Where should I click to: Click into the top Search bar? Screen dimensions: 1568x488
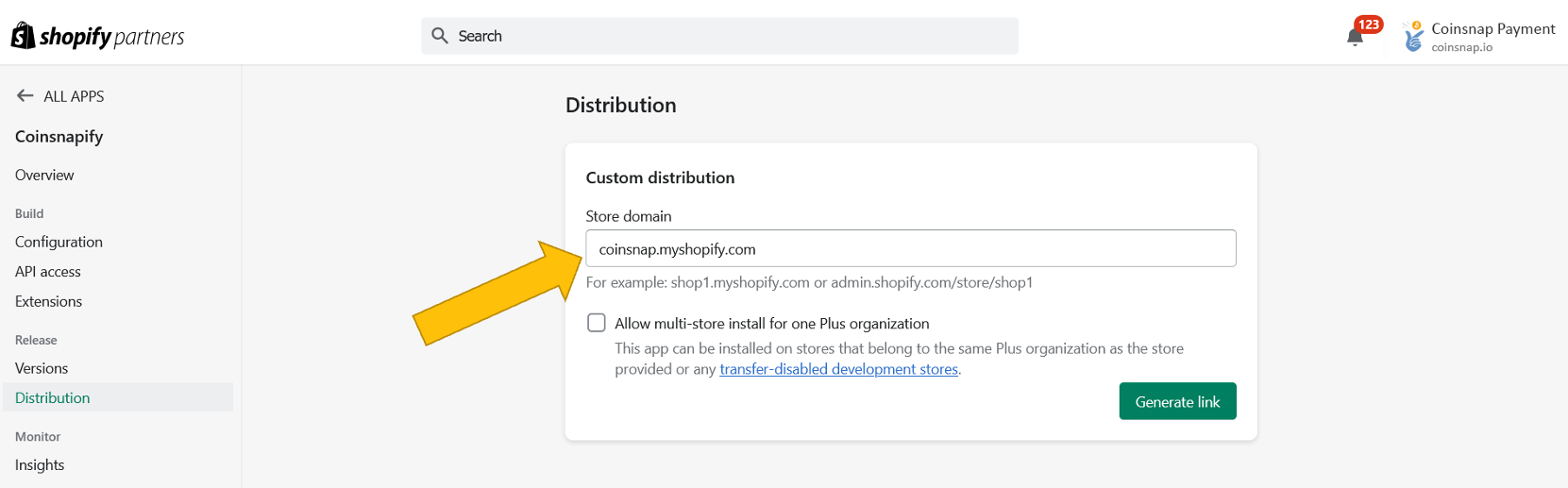point(719,36)
